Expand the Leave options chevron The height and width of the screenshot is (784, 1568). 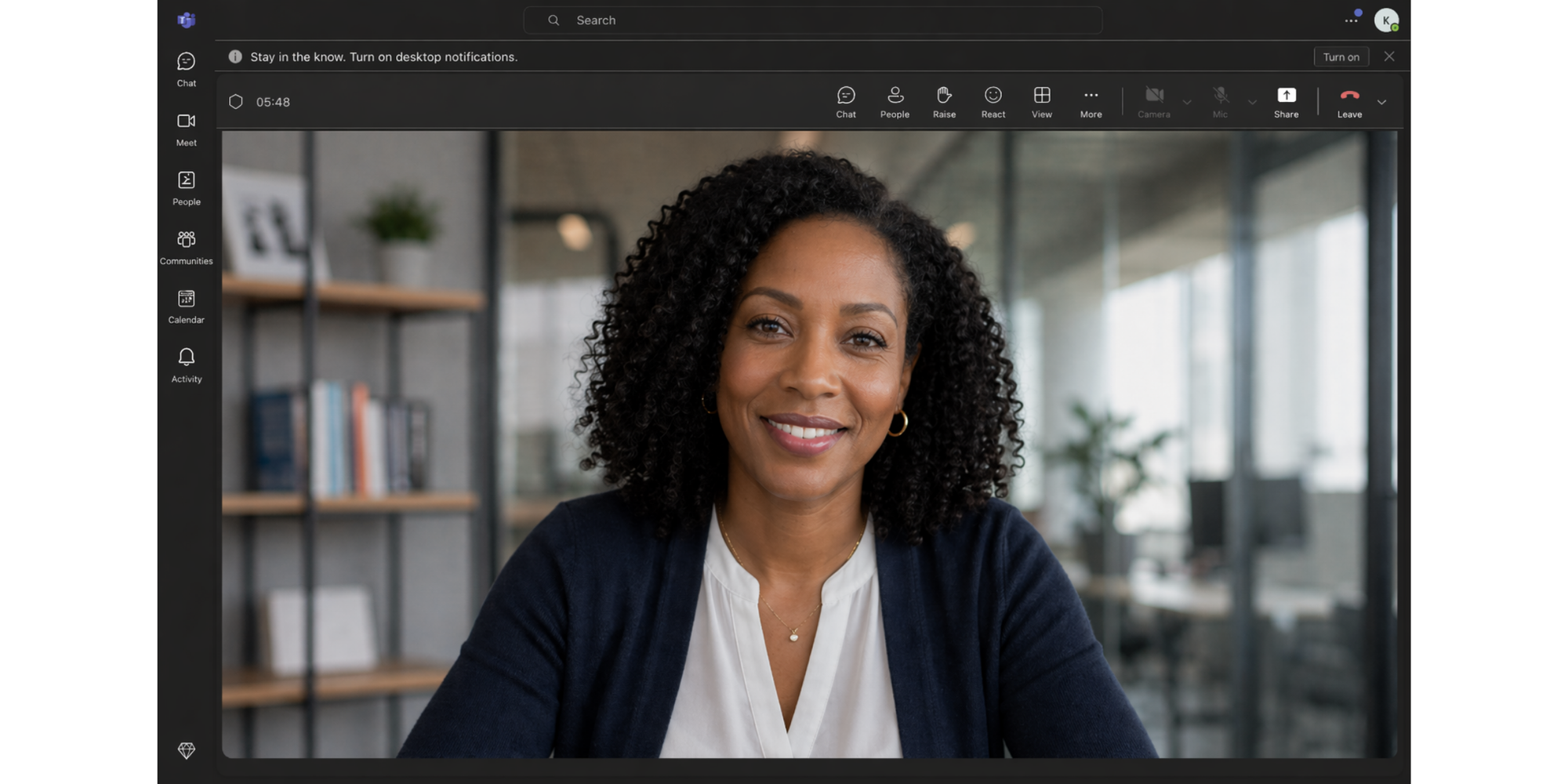[1381, 102]
